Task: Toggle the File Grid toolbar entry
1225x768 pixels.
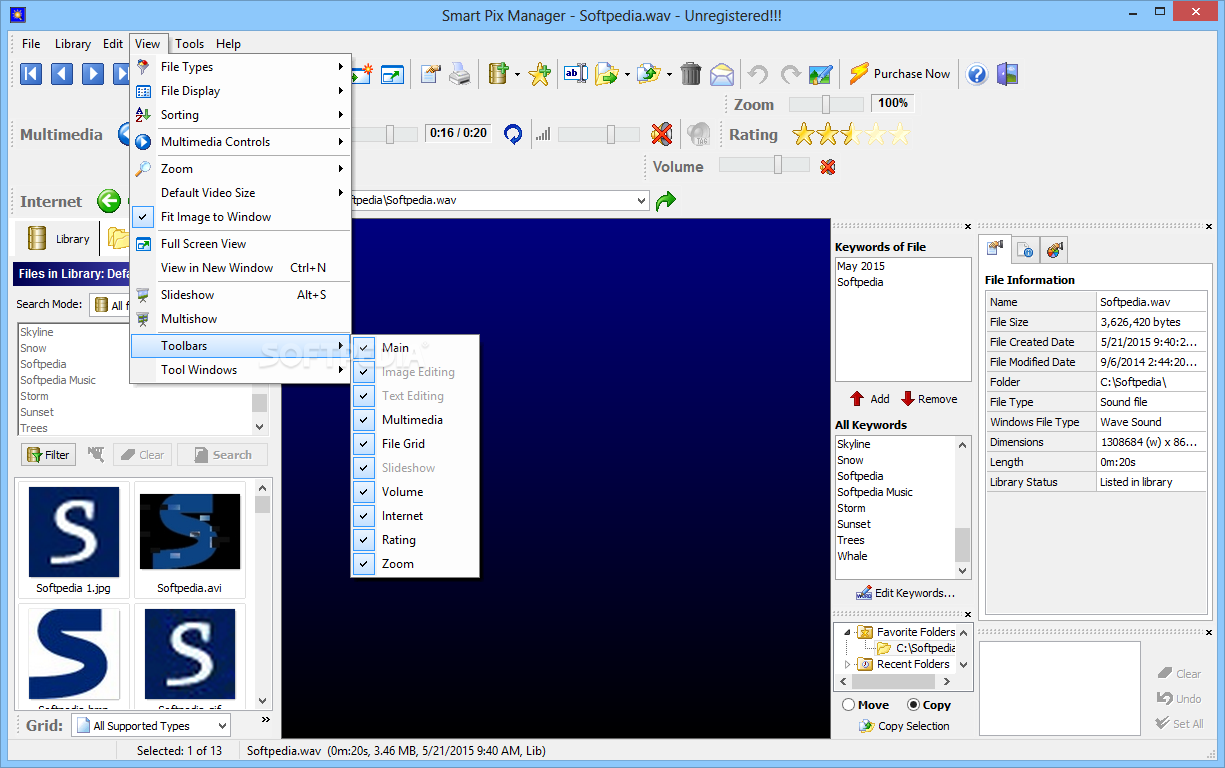Action: point(415,444)
